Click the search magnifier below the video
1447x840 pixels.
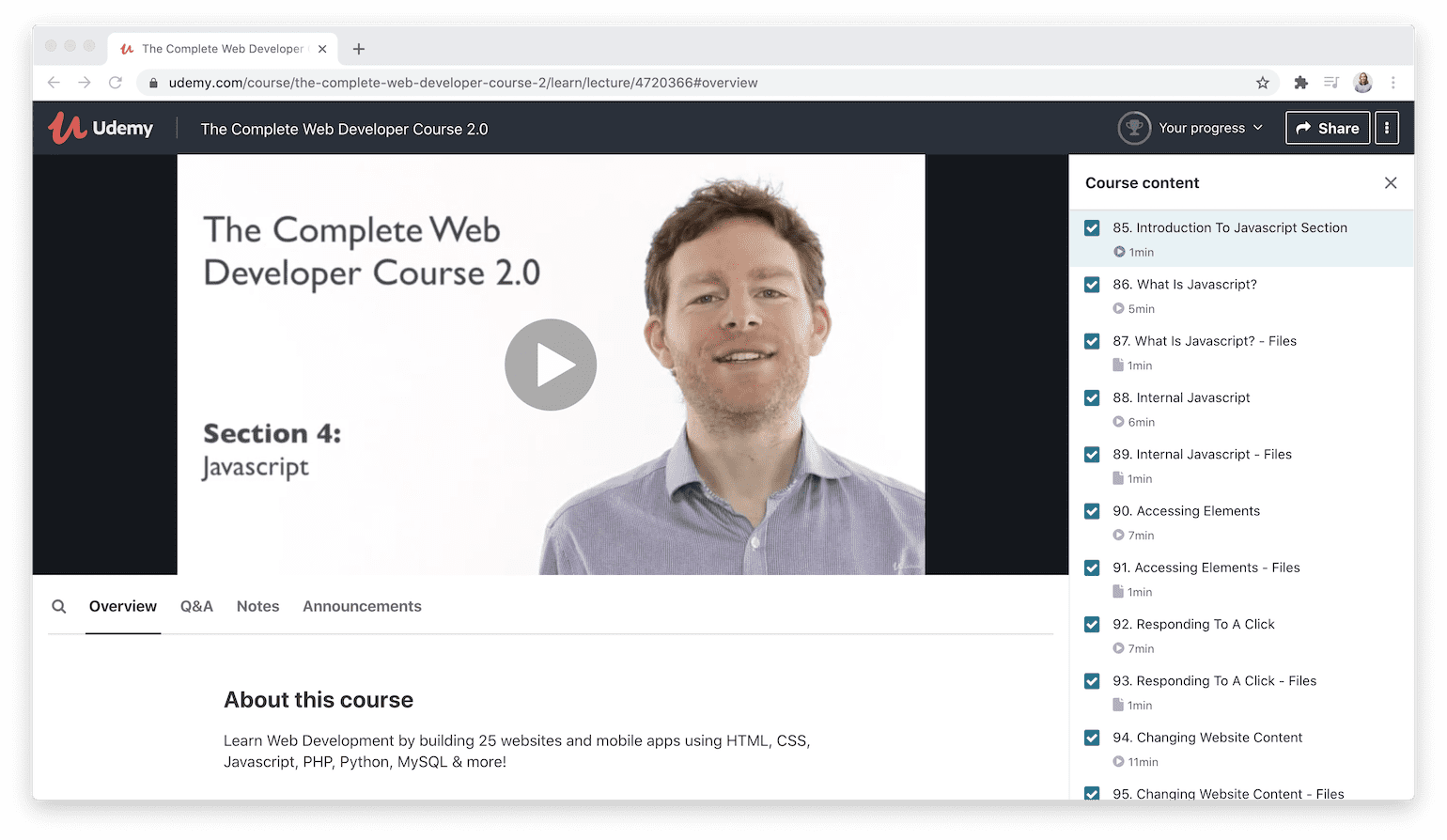[59, 606]
